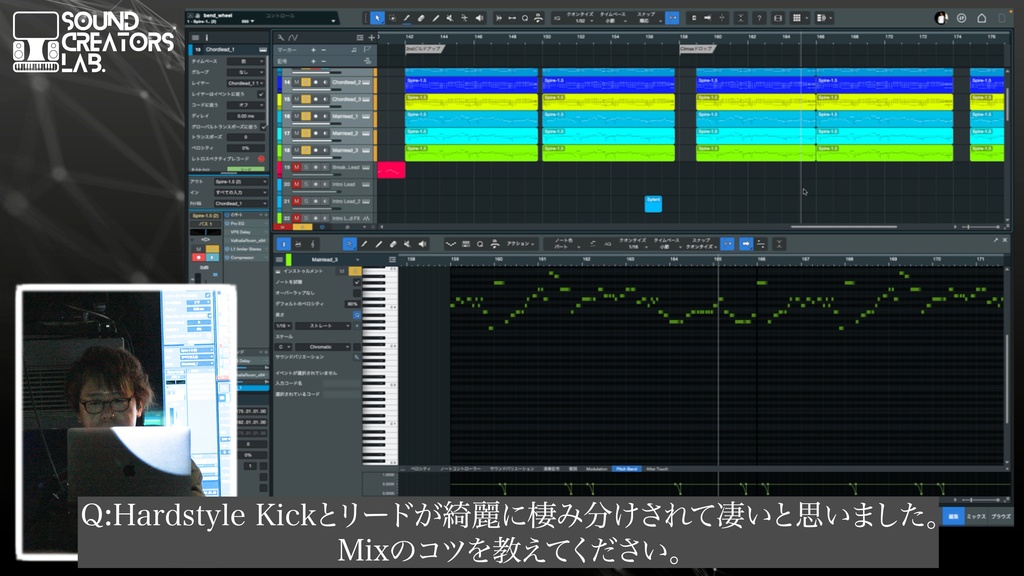Mute the Break_Lead track
Screen dimensions: 1024x576
click(295, 167)
